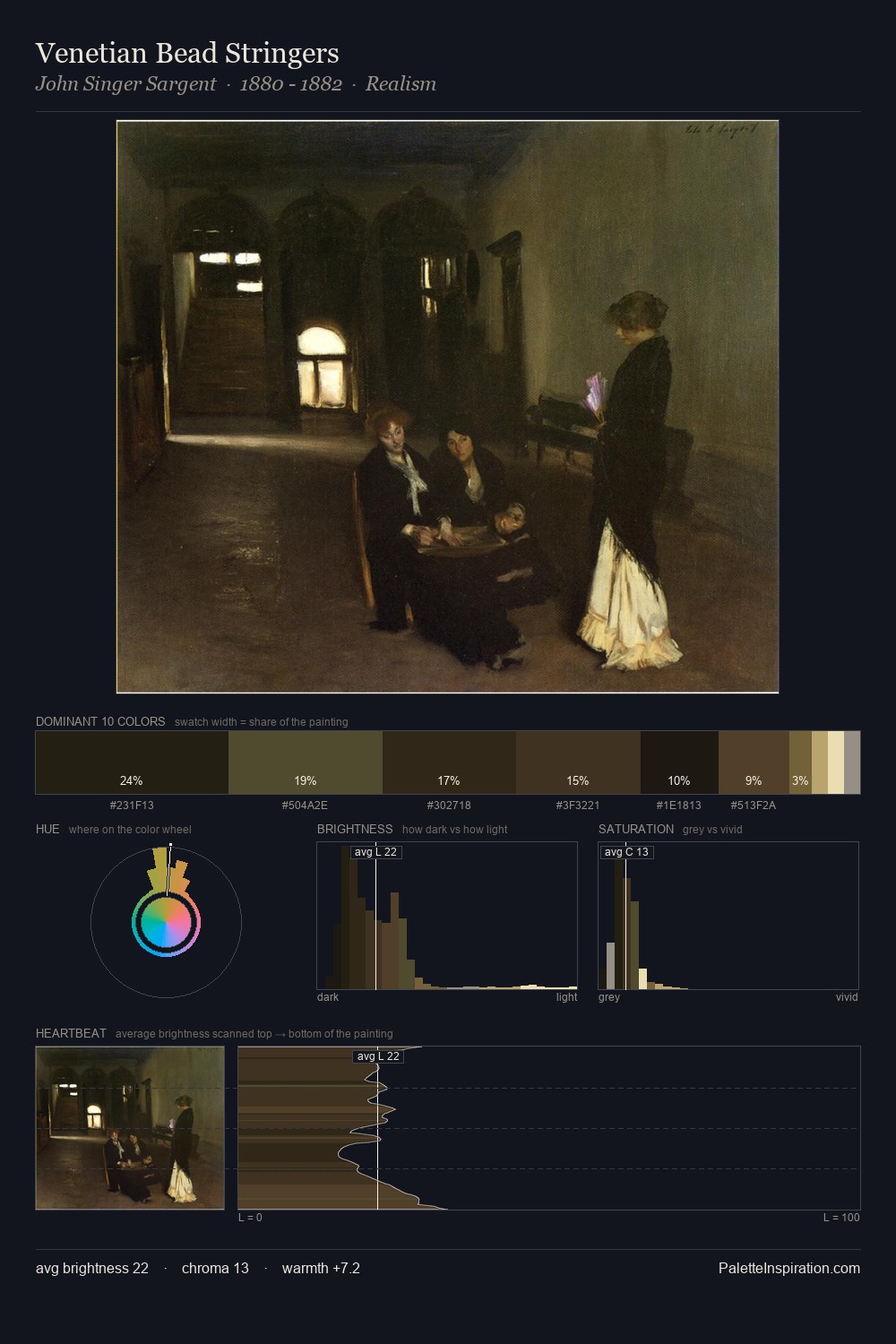Click the #231F13 swatch showing 24%
Viewport: 896px width, 1344px height.
[132, 762]
